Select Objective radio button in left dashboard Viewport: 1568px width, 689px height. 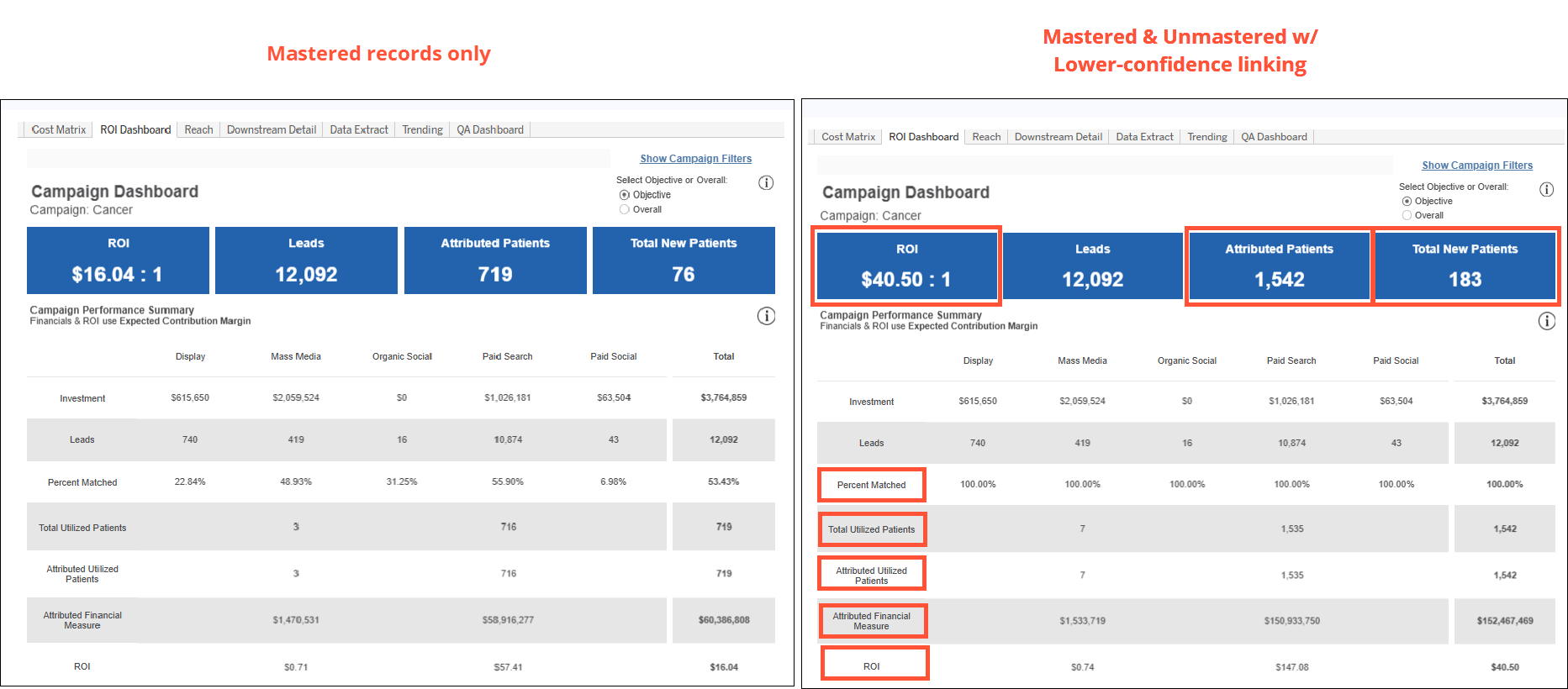(625, 195)
